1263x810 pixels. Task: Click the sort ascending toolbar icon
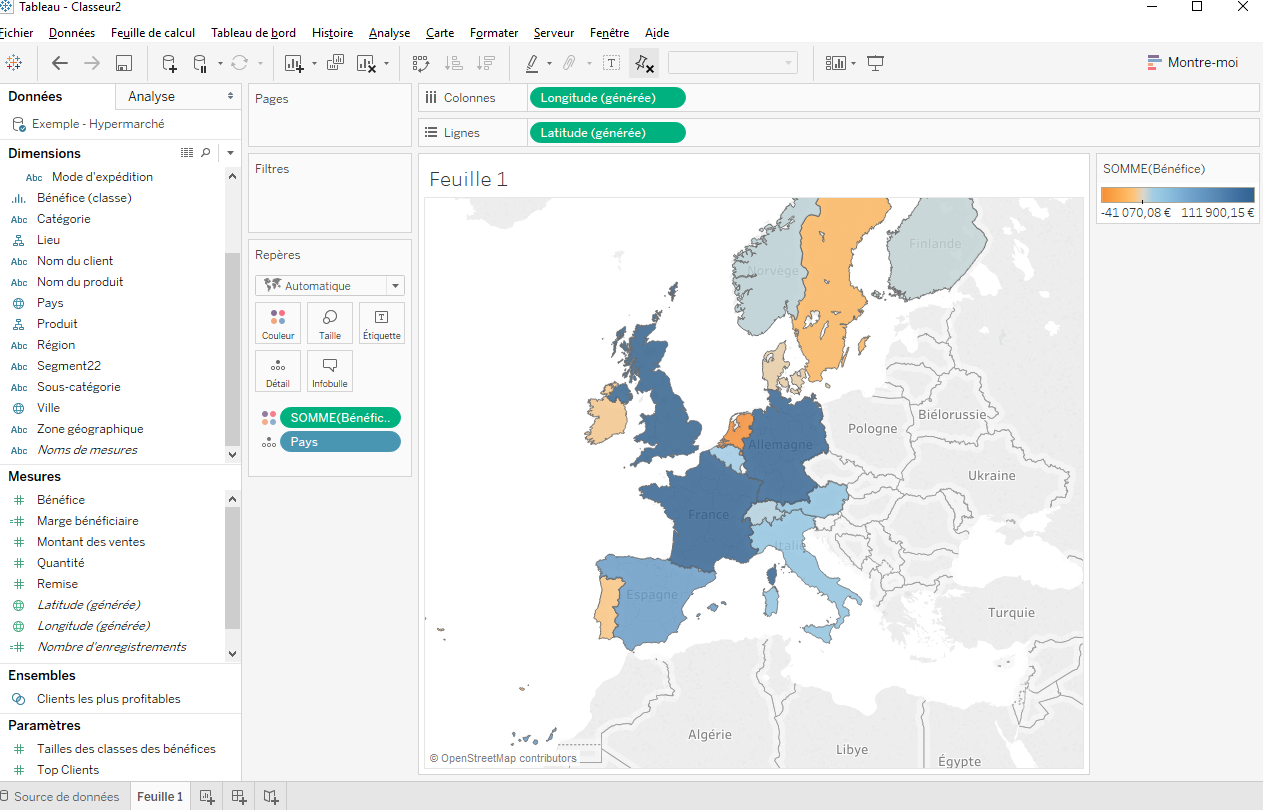click(454, 64)
